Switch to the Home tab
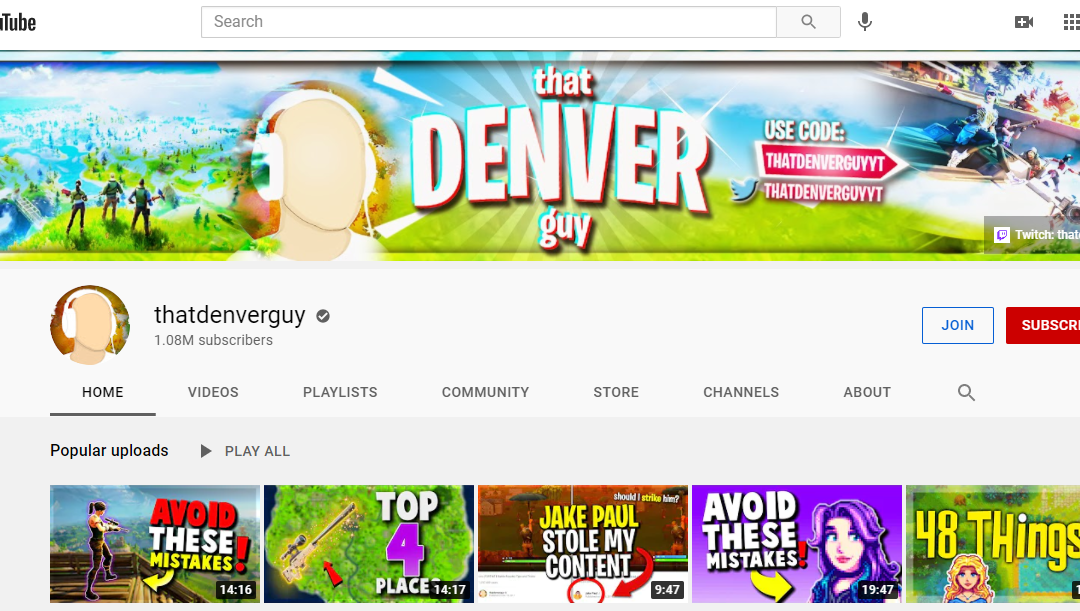 tap(103, 393)
